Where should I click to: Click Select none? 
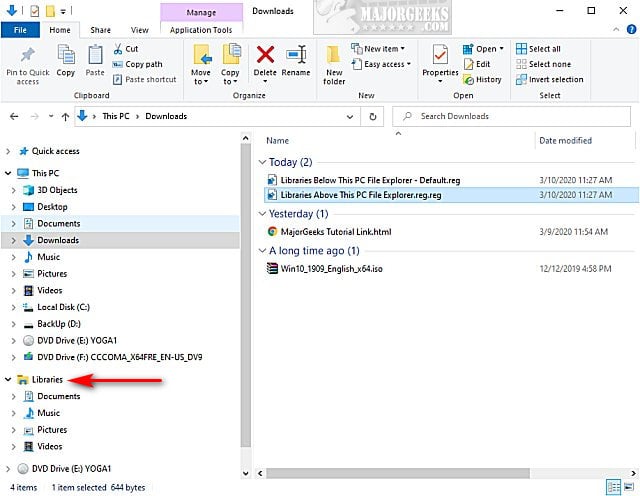(543, 64)
